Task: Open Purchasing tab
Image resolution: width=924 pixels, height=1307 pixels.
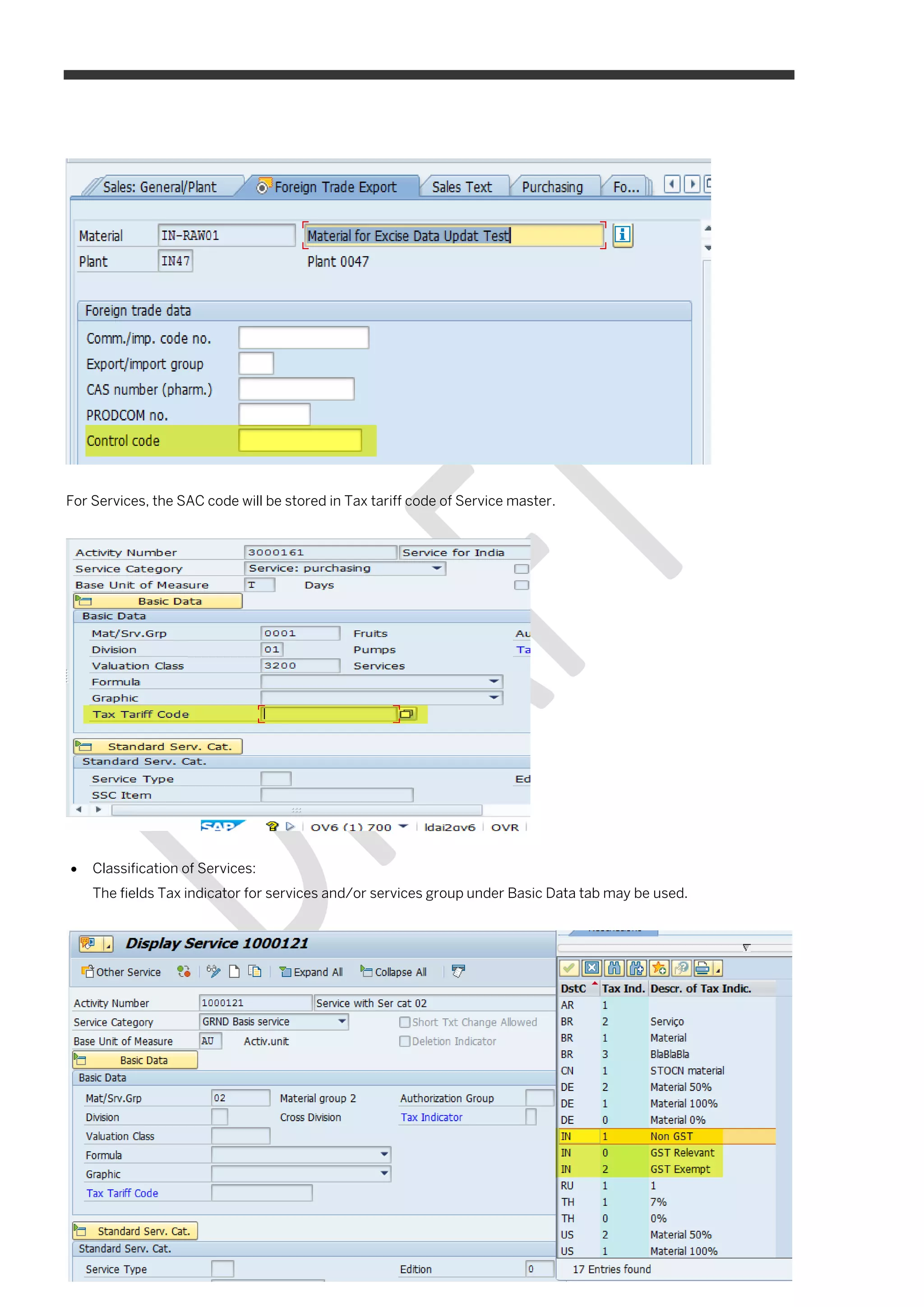Action: point(552,187)
